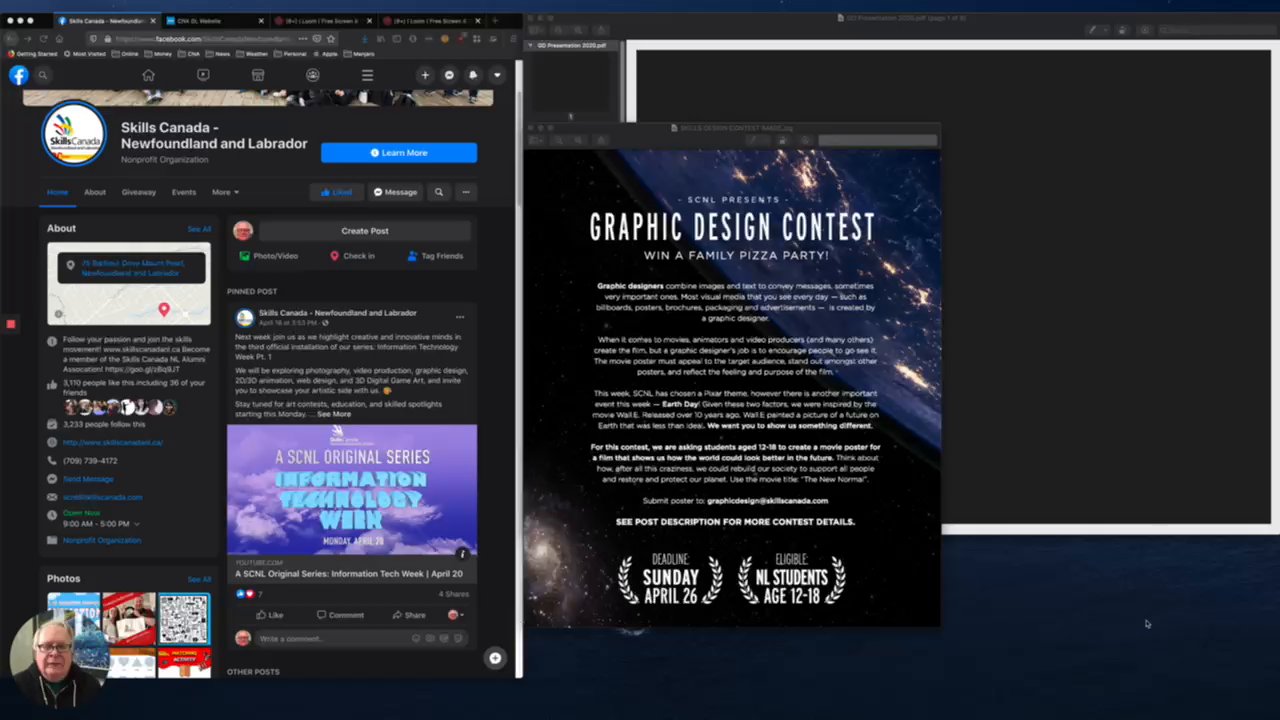The height and width of the screenshot is (720, 1280).
Task: Open the comment-as identity selector beside Share
Action: tap(455, 615)
